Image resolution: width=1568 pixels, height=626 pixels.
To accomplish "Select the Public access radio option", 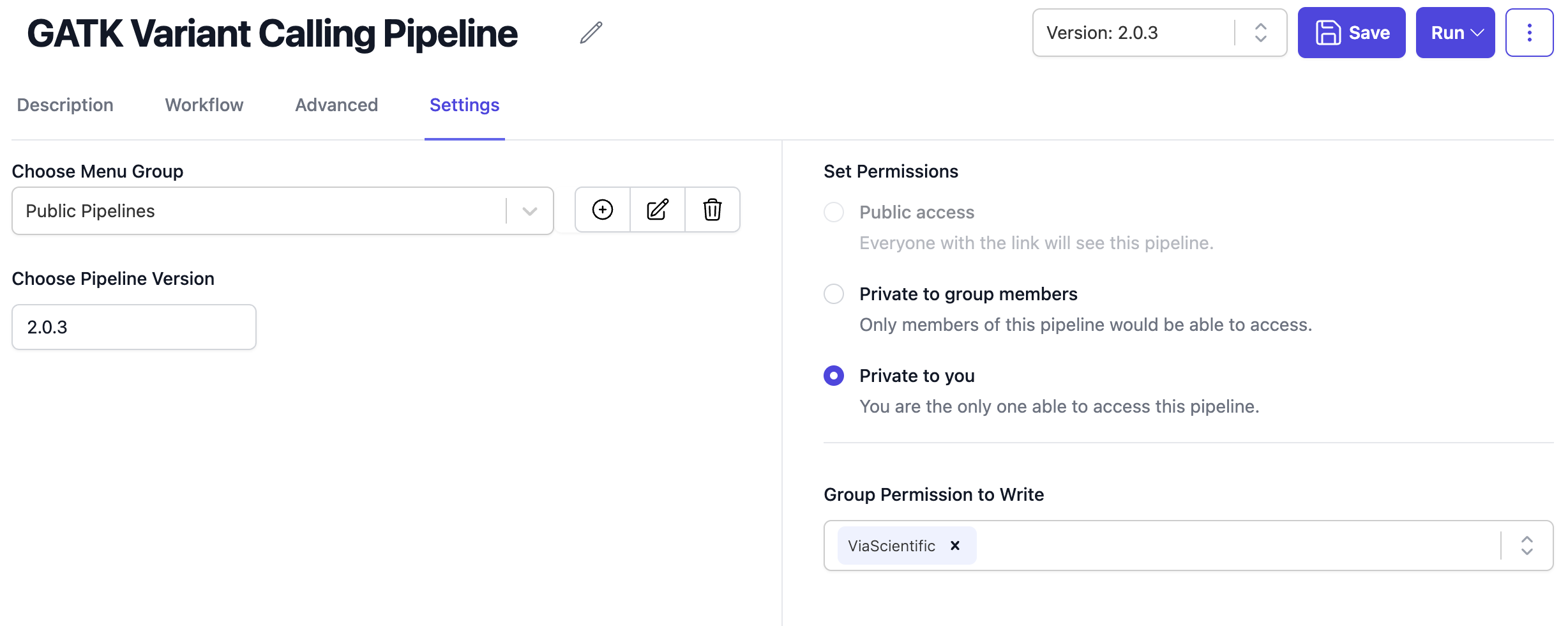I will [834, 212].
